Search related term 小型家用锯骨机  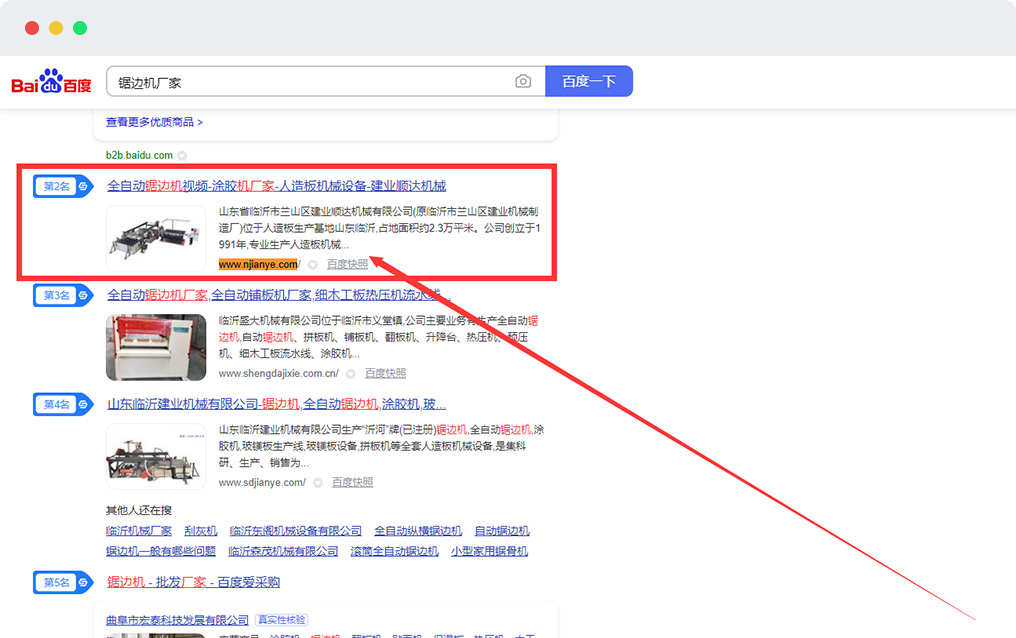[489, 551]
